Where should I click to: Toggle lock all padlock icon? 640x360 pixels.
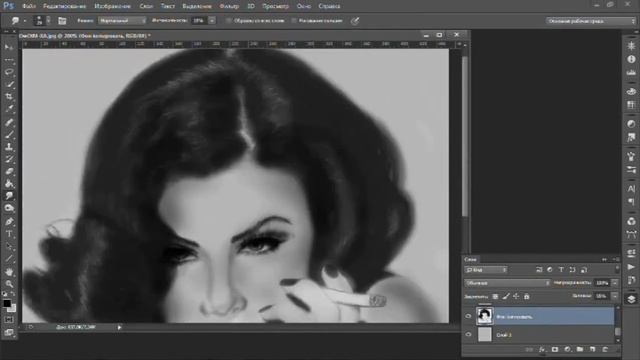[527, 296]
